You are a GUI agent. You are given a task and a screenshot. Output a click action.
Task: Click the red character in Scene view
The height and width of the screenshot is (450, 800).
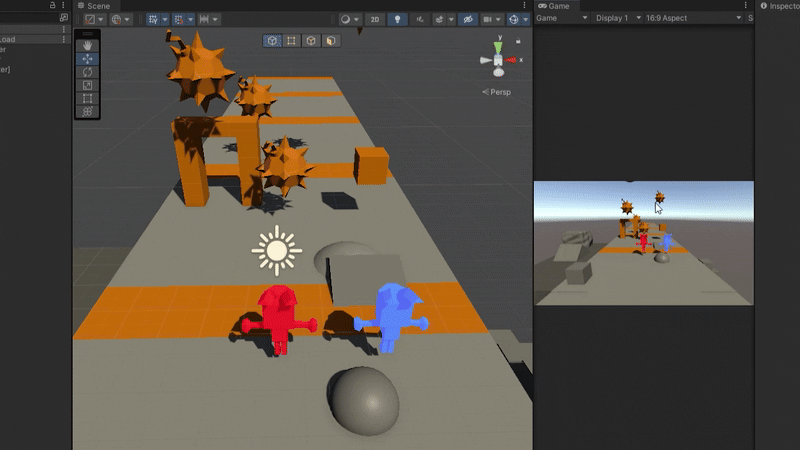[279, 319]
